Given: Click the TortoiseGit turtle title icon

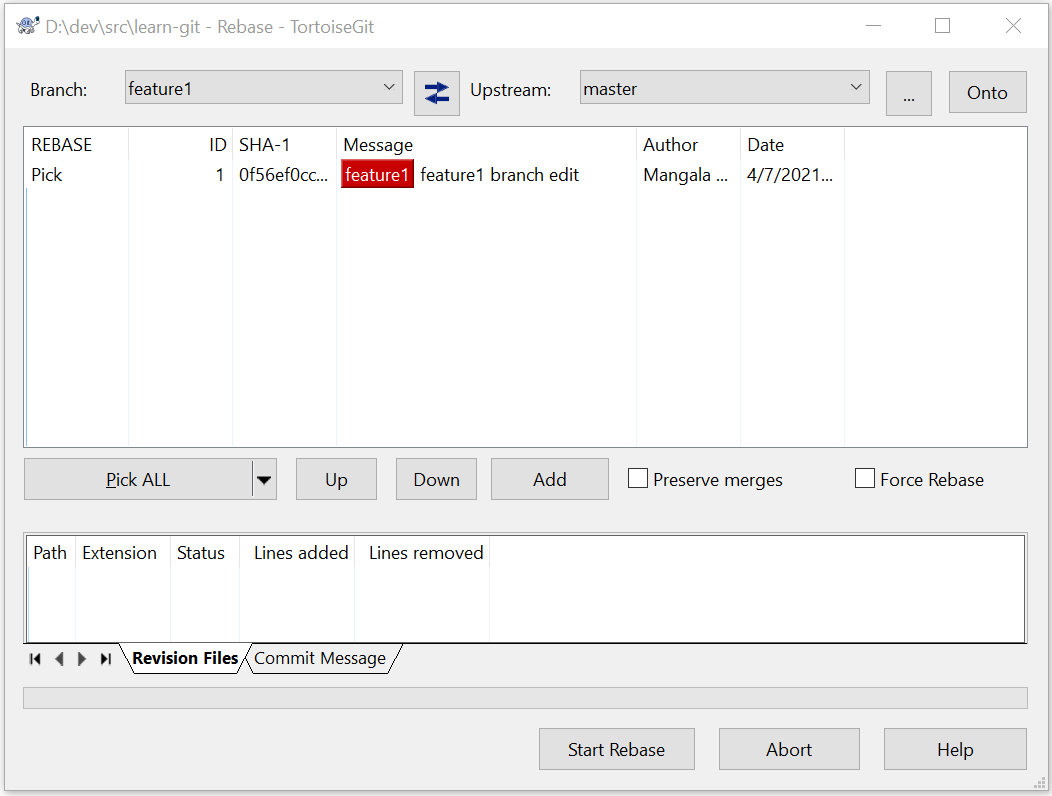Looking at the screenshot, I should pyautogui.click(x=28, y=26).
